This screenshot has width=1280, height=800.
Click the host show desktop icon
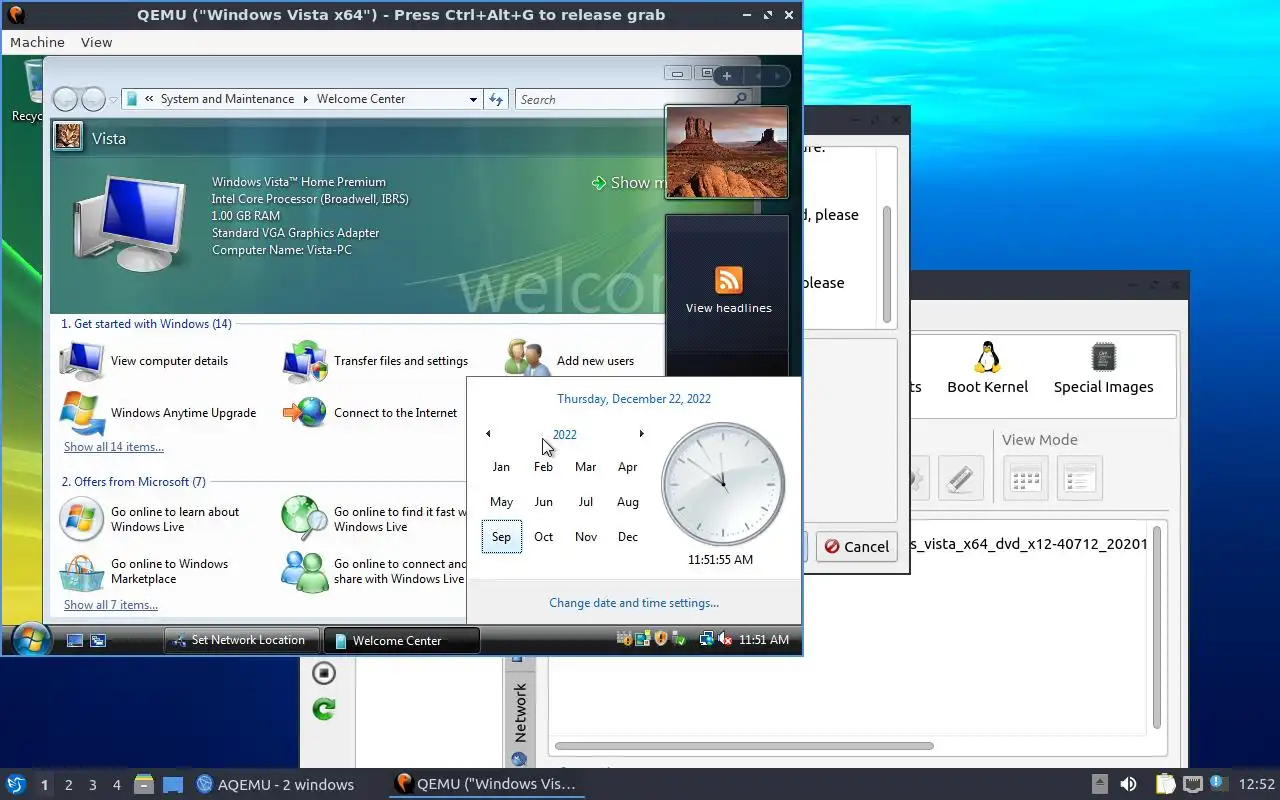[x=173, y=784]
